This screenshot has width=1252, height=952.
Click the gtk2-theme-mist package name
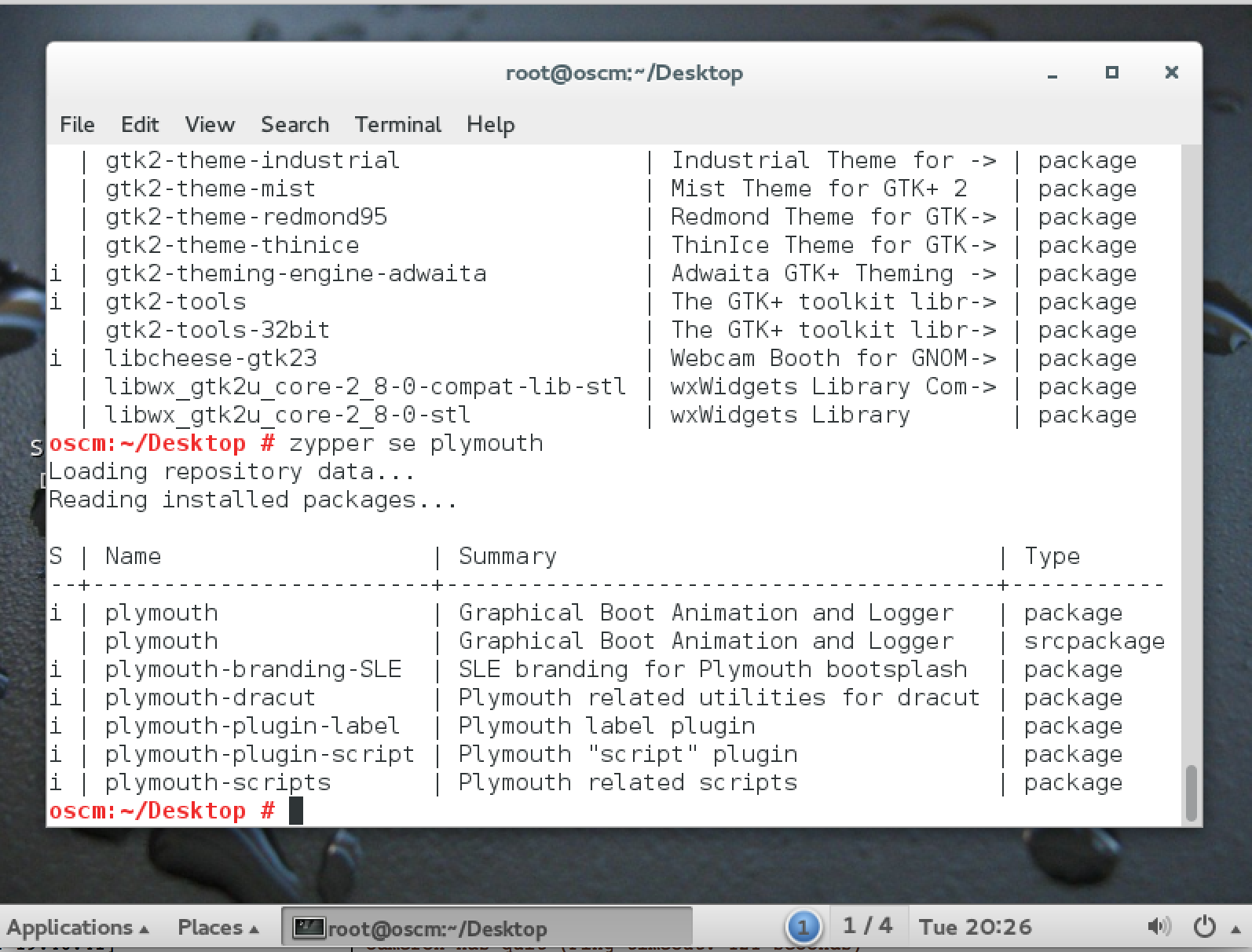[x=210, y=189]
